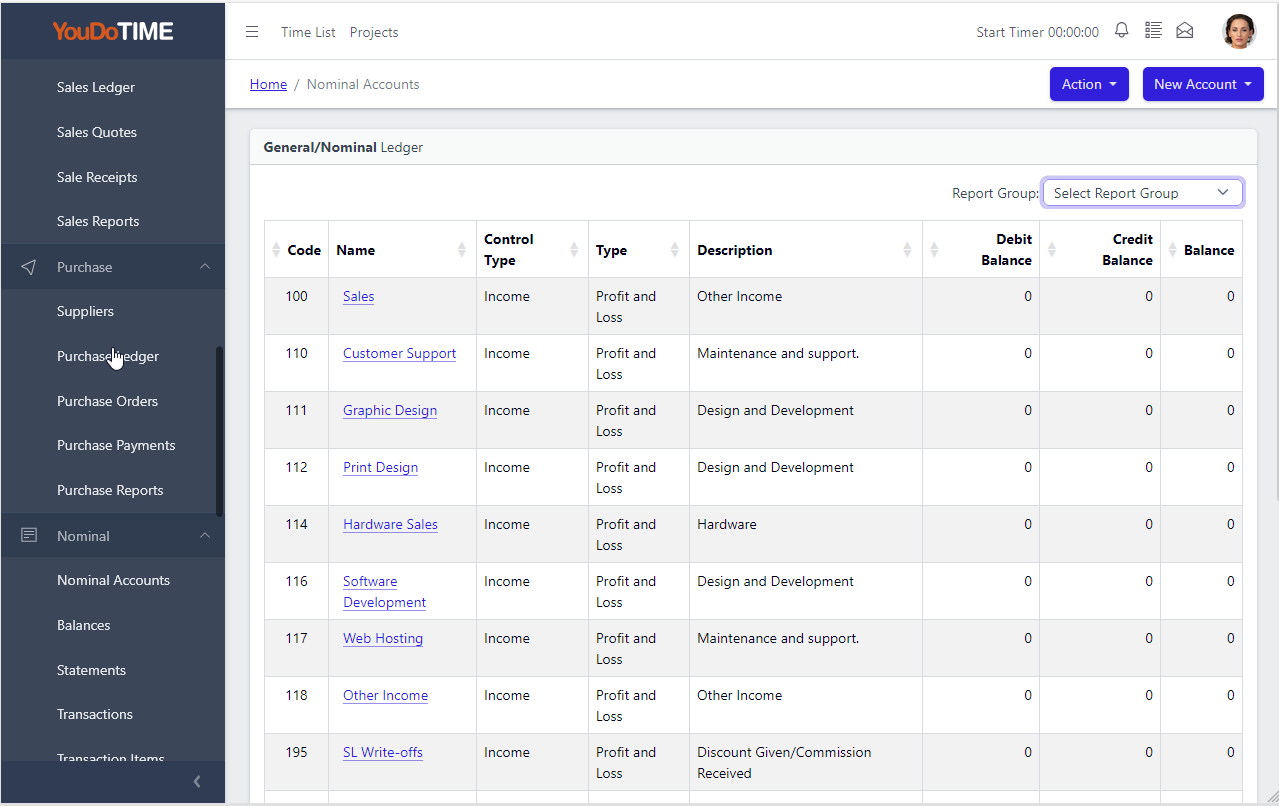Open the Web Hosting account link
The height and width of the screenshot is (806, 1279).
click(x=383, y=638)
